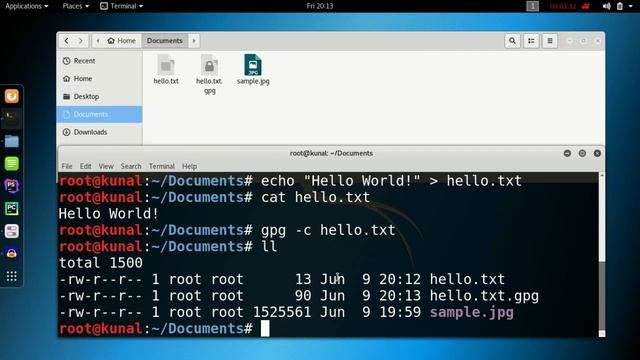Open Recent in the sidebar
The height and width of the screenshot is (360, 640).
100,61
